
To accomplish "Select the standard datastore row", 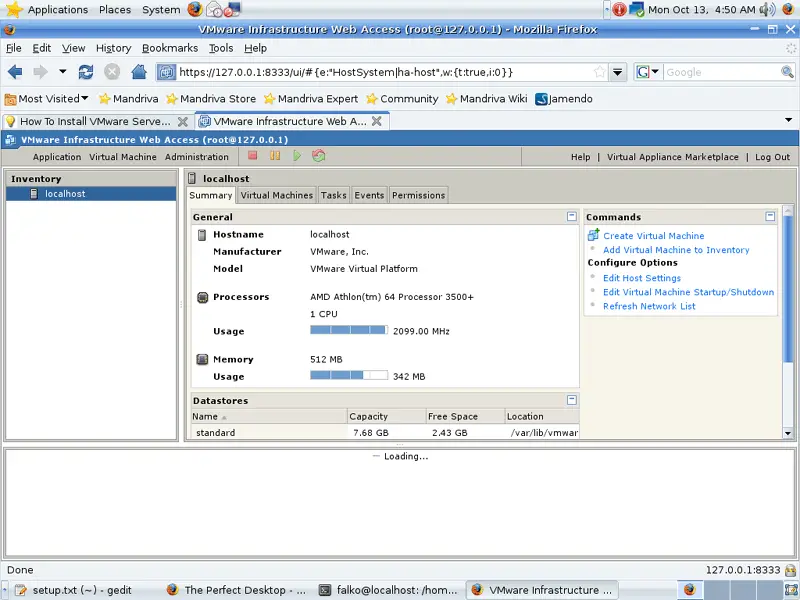I will [x=385, y=432].
